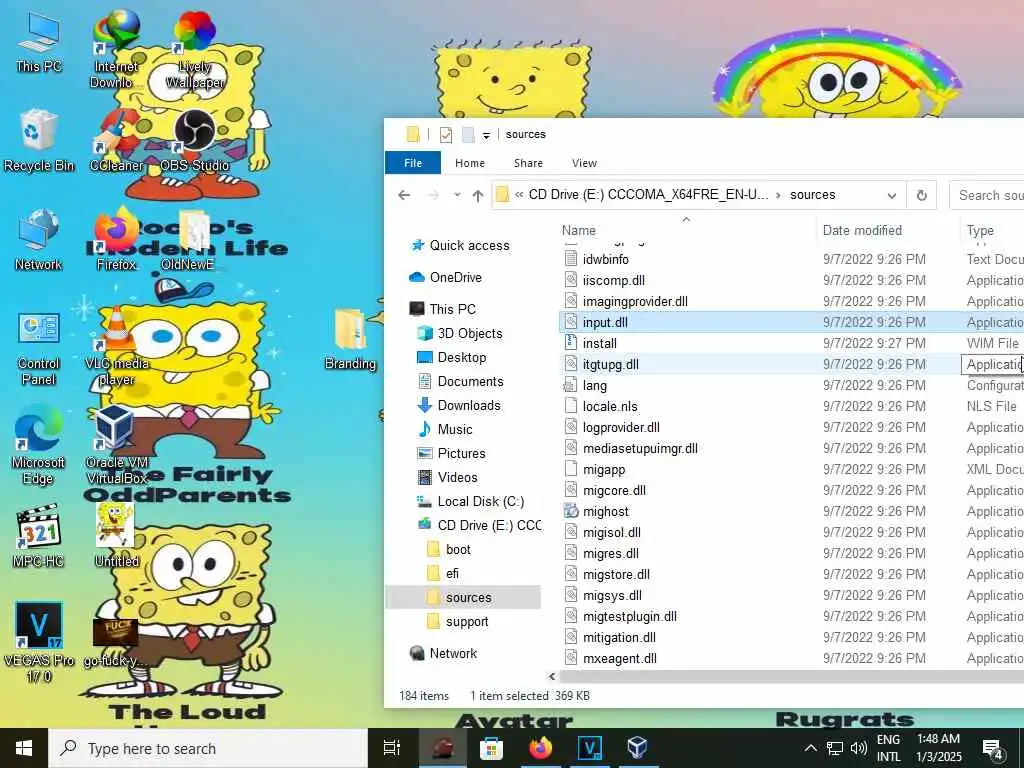Select Internet Download Manager desktop shortcut
This screenshot has height=768, width=1024.
click(x=116, y=49)
